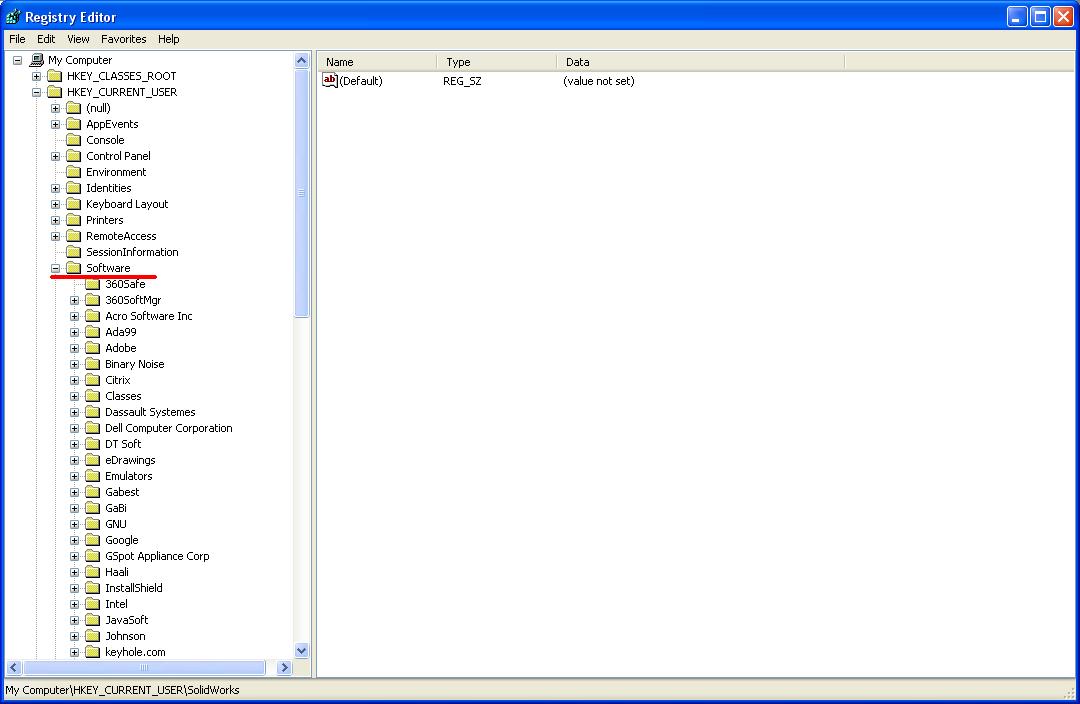This screenshot has height=704, width=1080.
Task: Select the DT Soft key
Action: 123,444
